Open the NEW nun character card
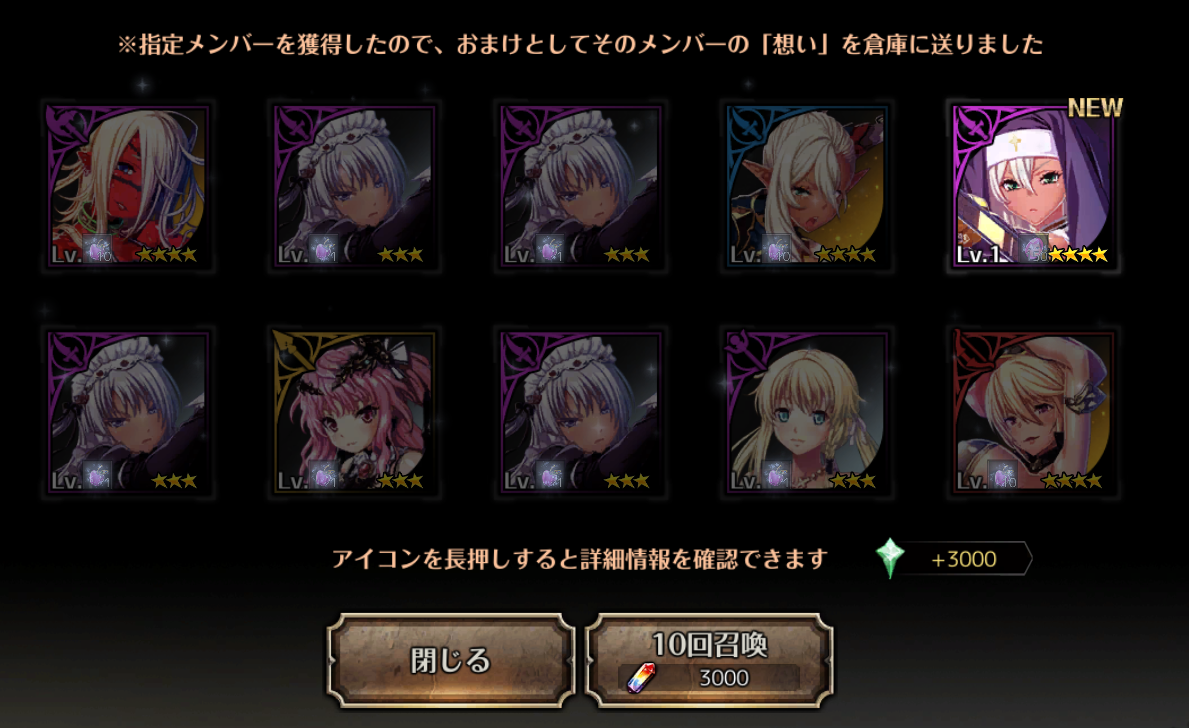 (1034, 187)
